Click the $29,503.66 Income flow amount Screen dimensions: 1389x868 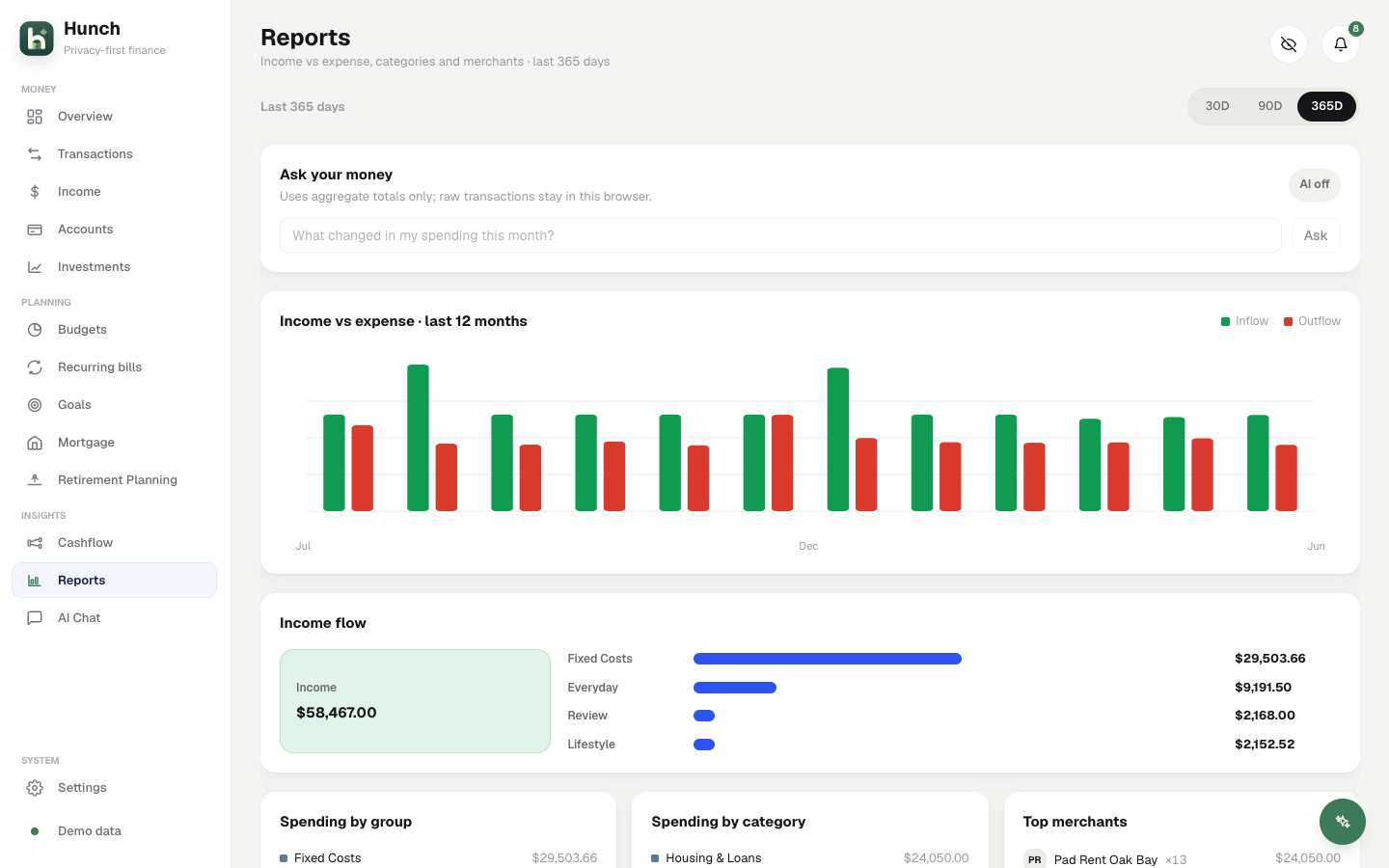(1269, 659)
